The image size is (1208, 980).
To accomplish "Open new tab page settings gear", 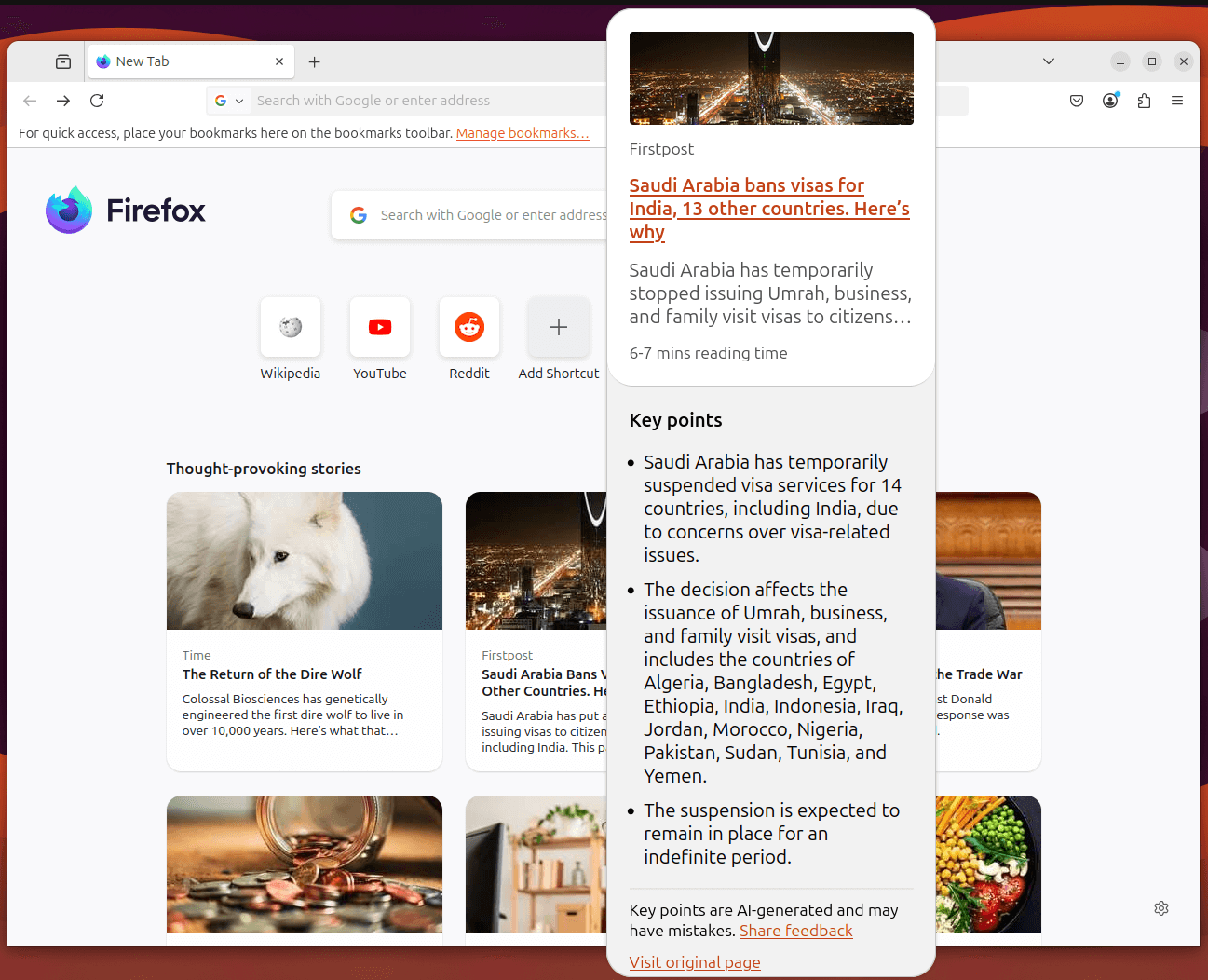I will [x=1160, y=907].
